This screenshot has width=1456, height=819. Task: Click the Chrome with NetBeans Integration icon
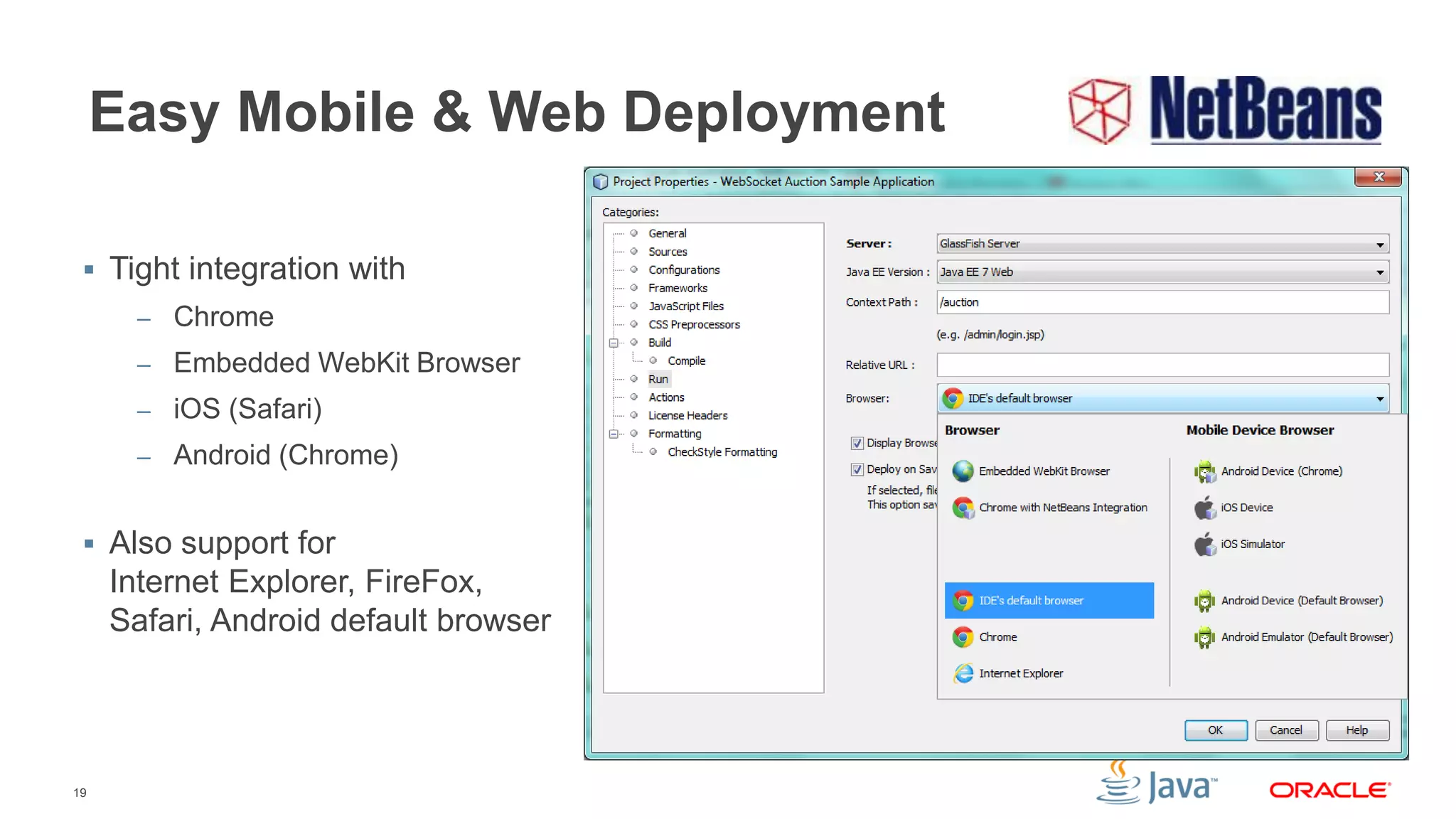pos(963,508)
